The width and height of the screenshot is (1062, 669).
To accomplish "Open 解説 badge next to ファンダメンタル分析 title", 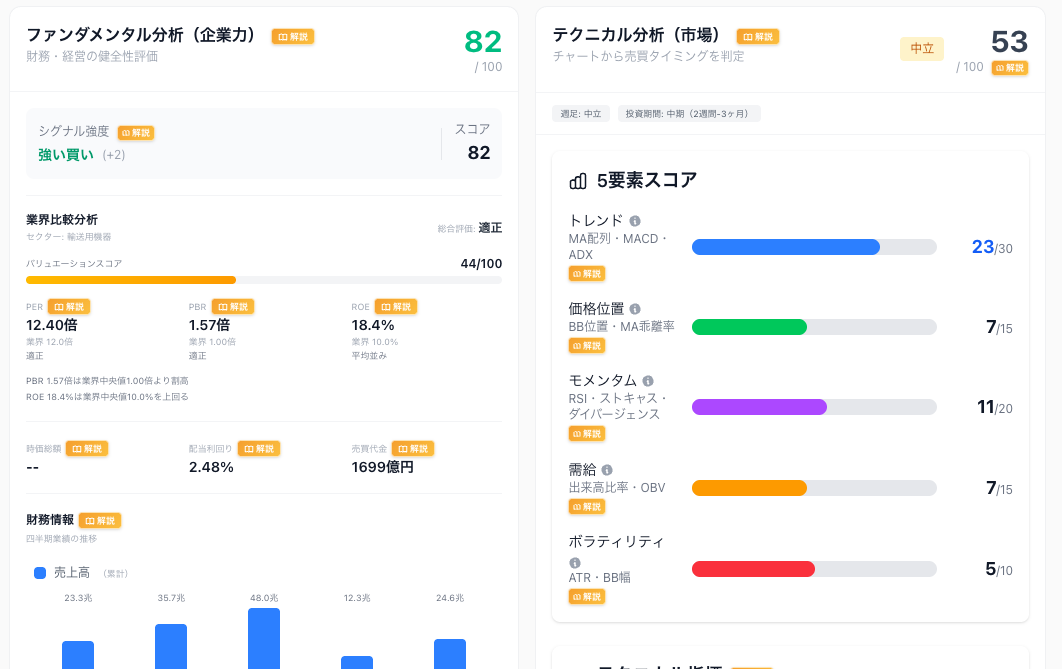I will coord(293,36).
